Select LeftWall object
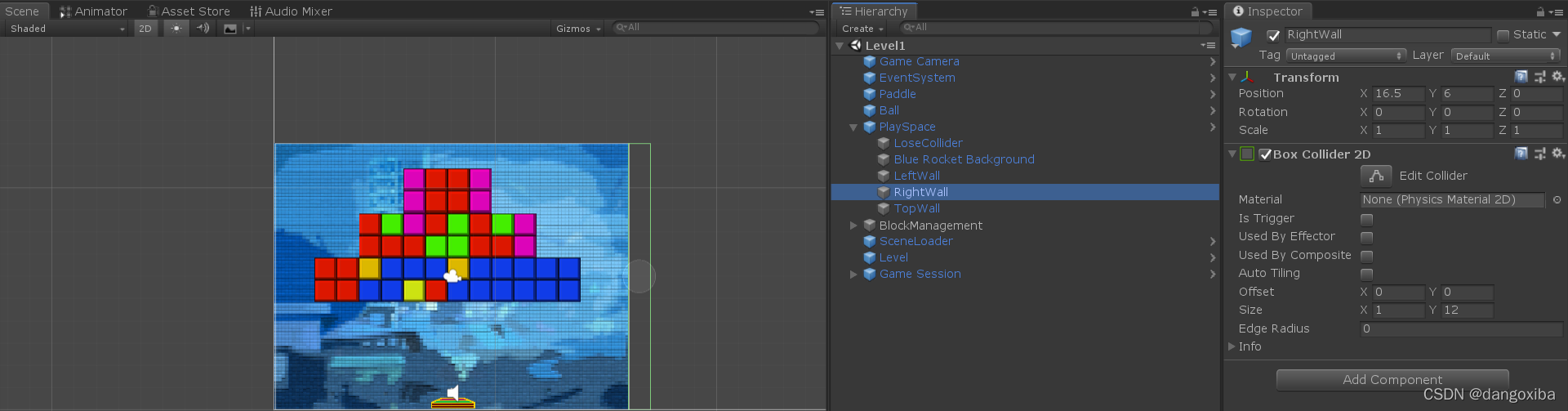The height and width of the screenshot is (411, 1568). [x=916, y=176]
